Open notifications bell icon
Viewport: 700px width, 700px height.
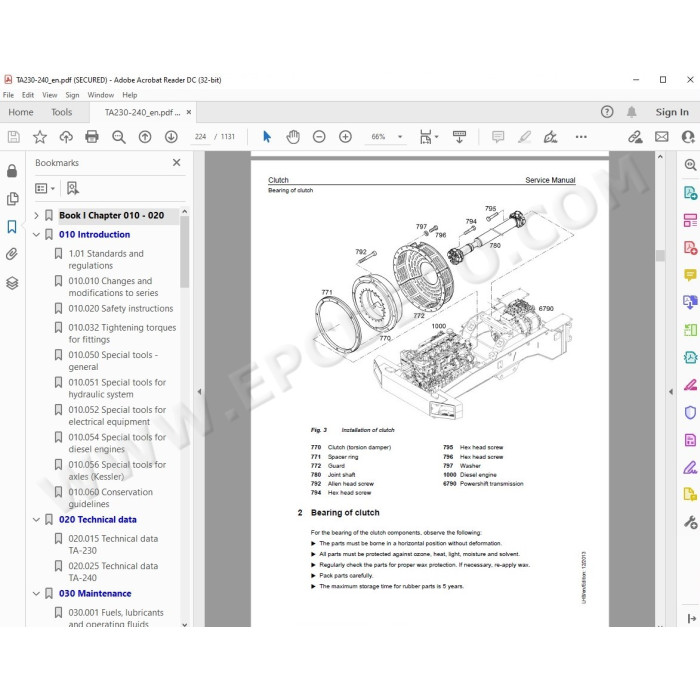point(631,112)
